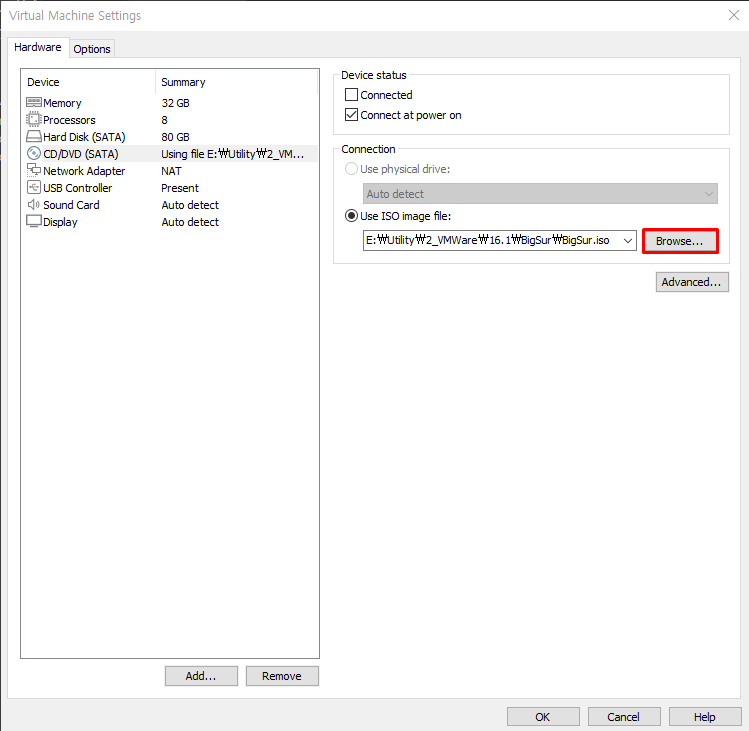Select the CD/DVD (SATA) disc icon
749x731 pixels.
pyautogui.click(x=33, y=153)
